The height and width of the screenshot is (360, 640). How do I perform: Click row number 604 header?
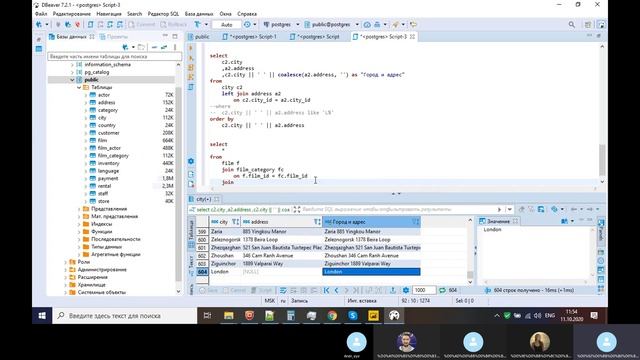pos(202,272)
